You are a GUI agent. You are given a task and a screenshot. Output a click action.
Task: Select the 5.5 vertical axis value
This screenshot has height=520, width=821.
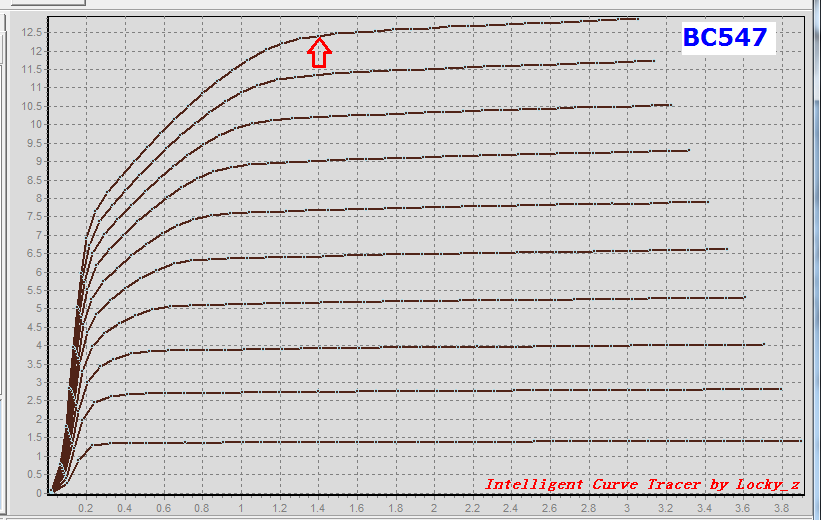(x=35, y=290)
